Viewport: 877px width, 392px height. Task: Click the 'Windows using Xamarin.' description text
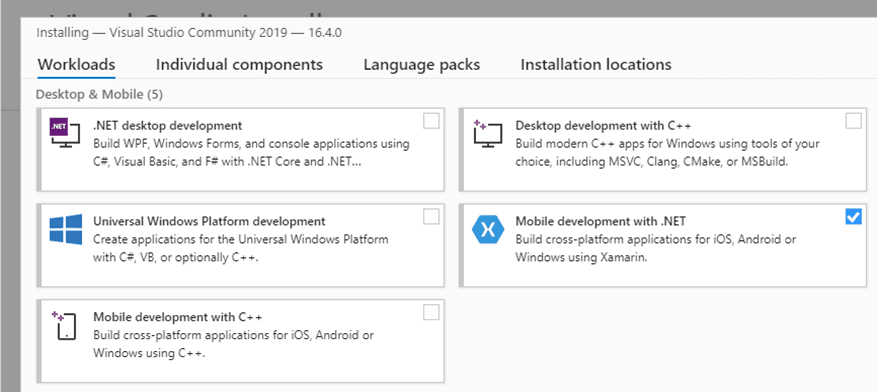581,258
